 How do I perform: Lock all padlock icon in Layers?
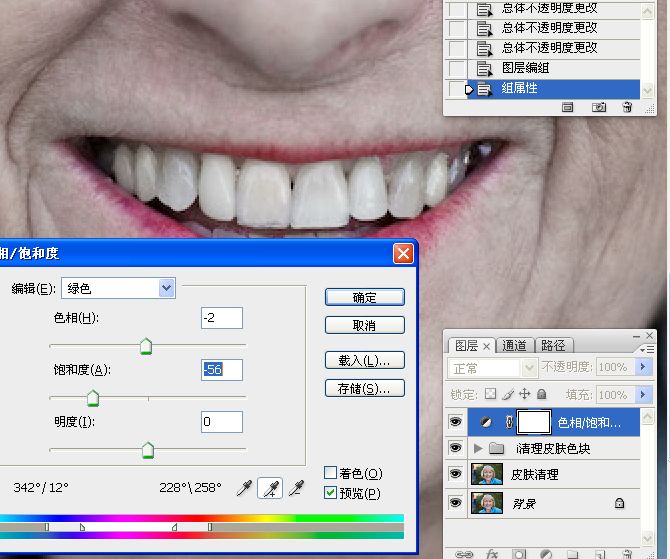pyautogui.click(x=541, y=394)
